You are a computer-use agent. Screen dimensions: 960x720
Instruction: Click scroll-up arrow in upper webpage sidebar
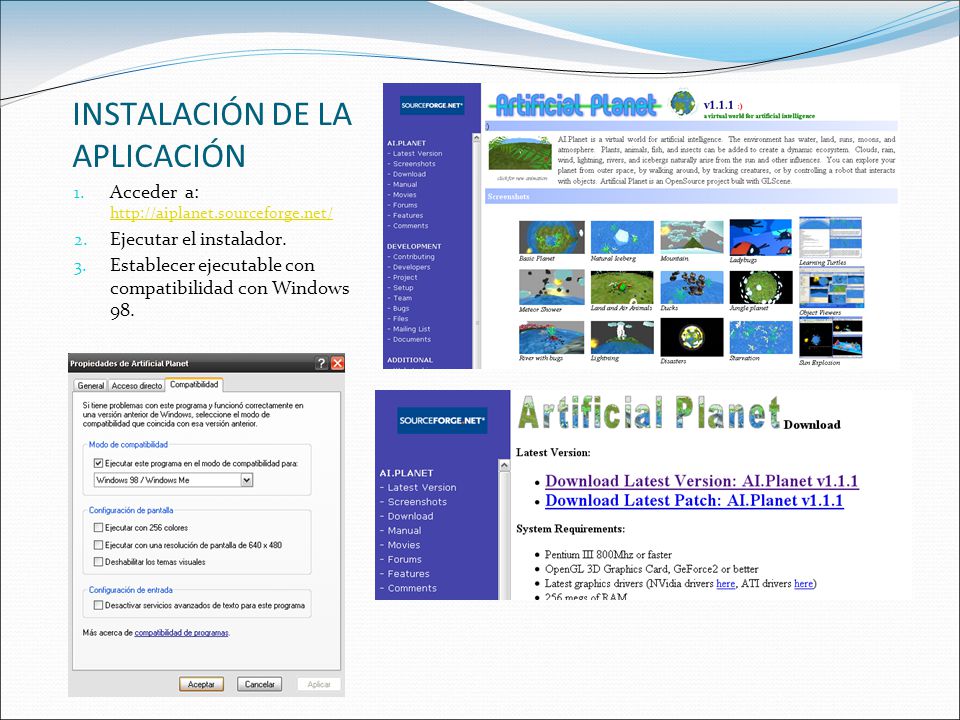(476, 139)
